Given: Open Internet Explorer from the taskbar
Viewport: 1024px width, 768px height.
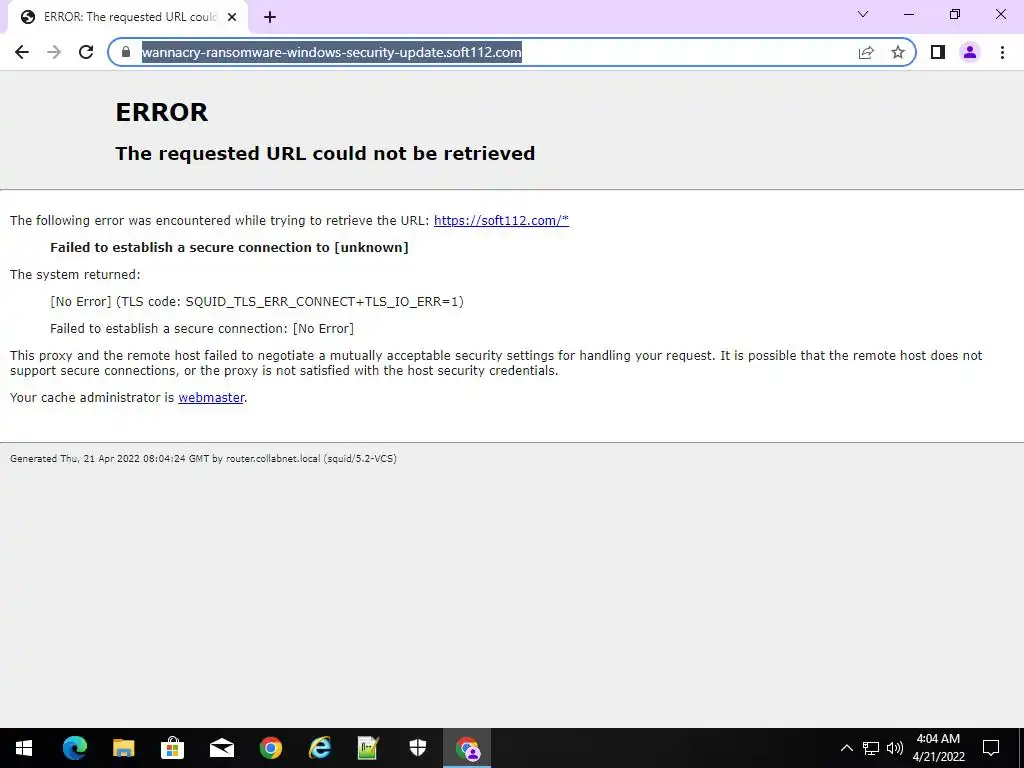Looking at the screenshot, I should coord(319,748).
